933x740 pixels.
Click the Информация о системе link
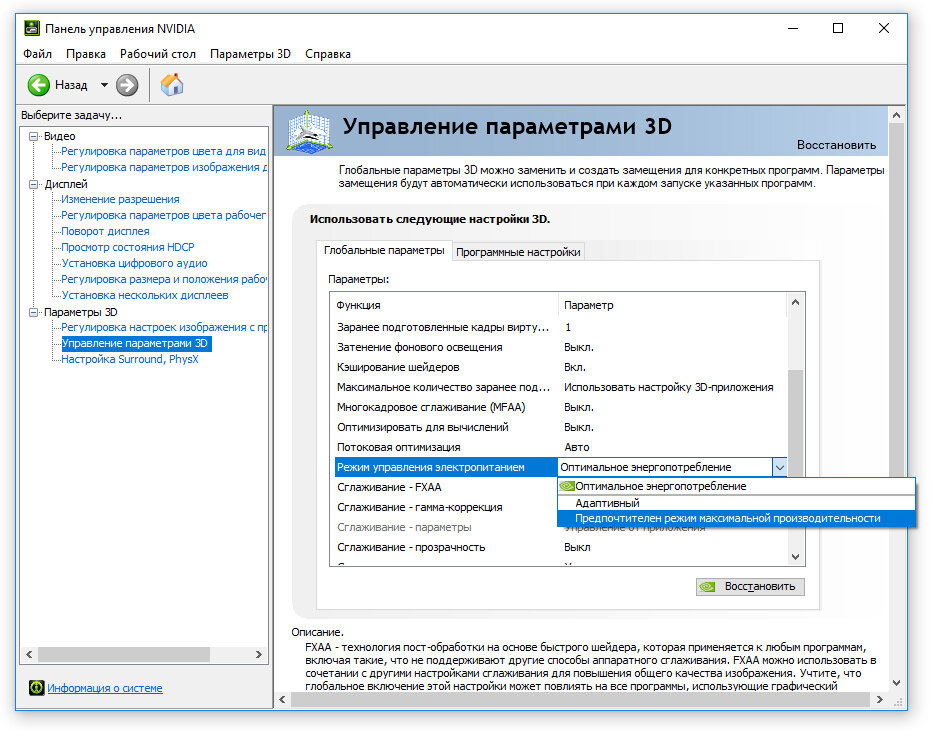click(x=105, y=688)
